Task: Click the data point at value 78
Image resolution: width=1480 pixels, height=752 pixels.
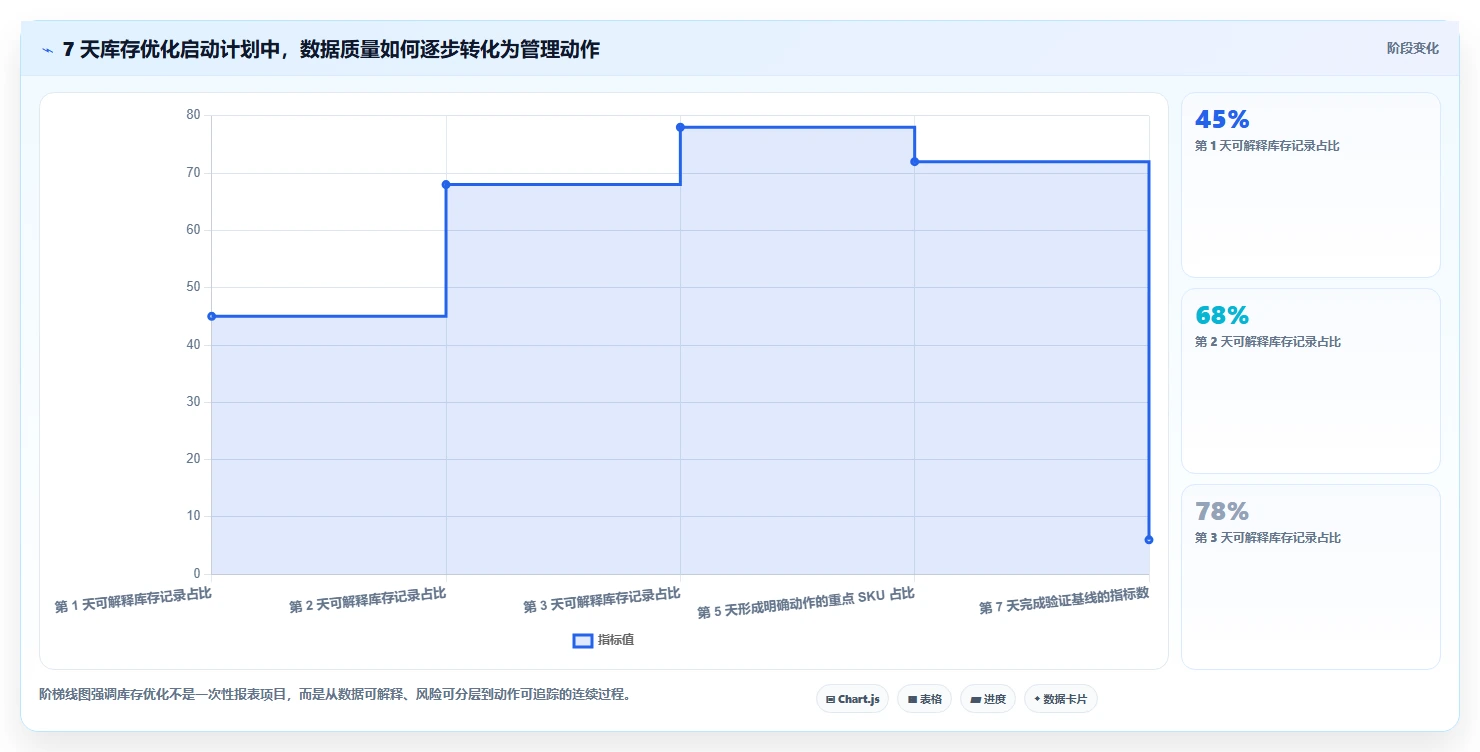Action: point(680,127)
